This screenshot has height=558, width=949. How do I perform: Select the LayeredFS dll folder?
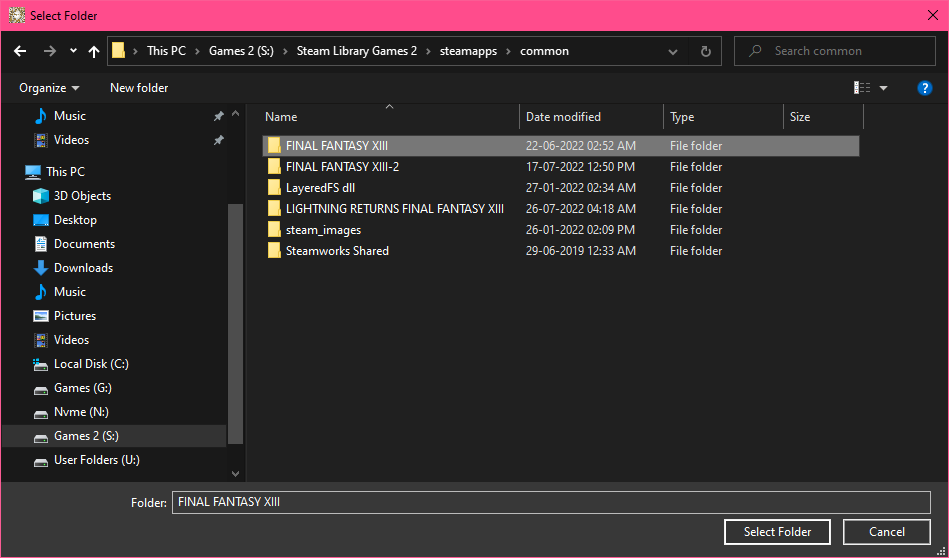561,188
